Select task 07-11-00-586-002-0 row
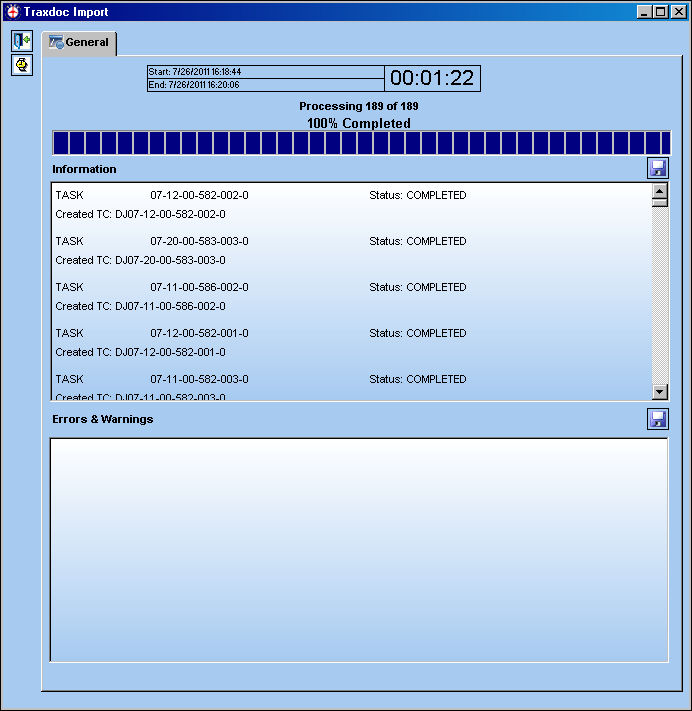The image size is (692, 711). (261, 287)
